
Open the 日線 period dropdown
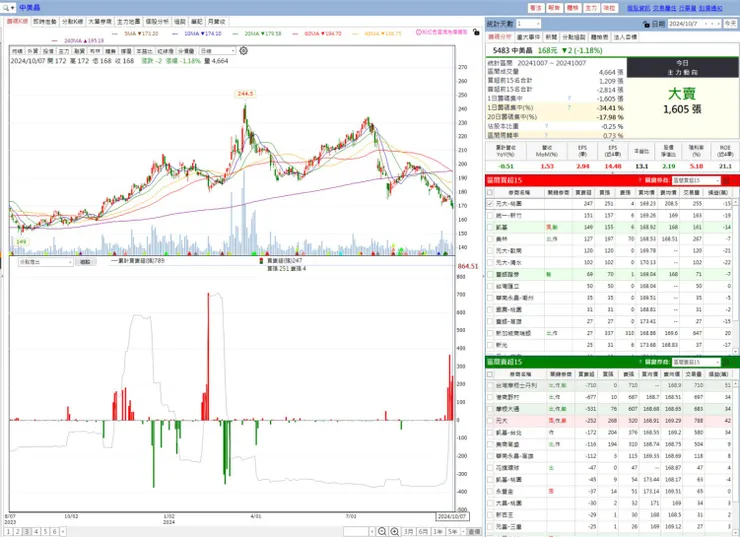(x=217, y=50)
